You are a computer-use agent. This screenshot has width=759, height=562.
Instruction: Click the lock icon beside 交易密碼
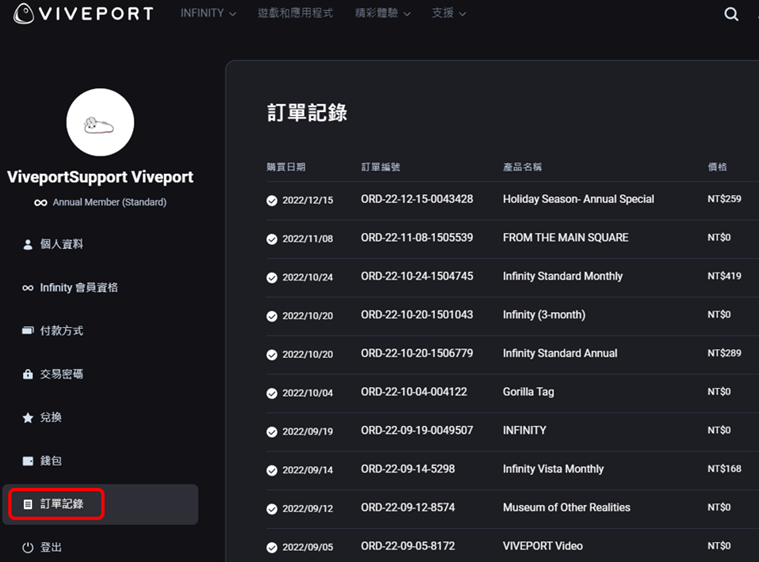tap(28, 374)
